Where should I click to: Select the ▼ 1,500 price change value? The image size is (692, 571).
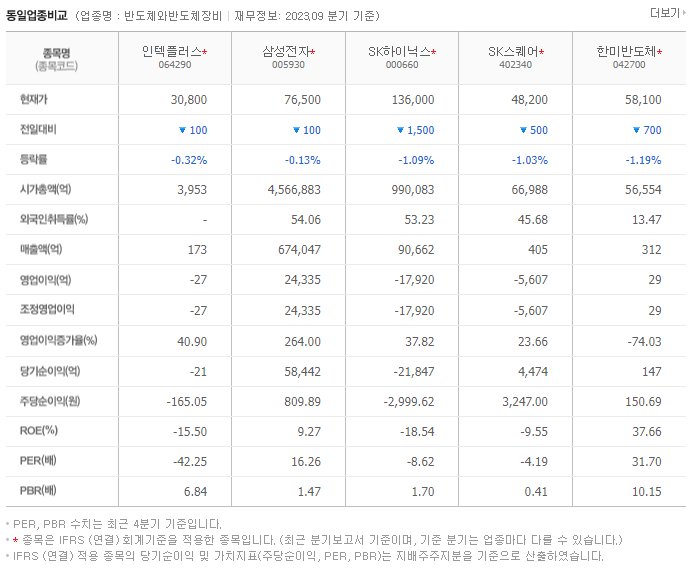coord(416,130)
